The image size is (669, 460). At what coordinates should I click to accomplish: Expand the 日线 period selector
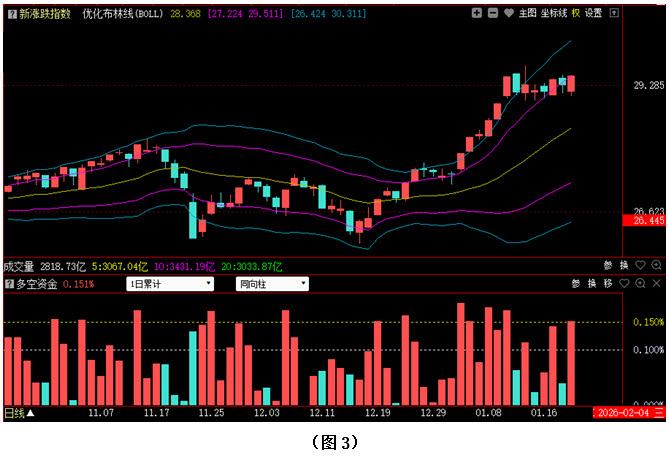(x=19, y=412)
